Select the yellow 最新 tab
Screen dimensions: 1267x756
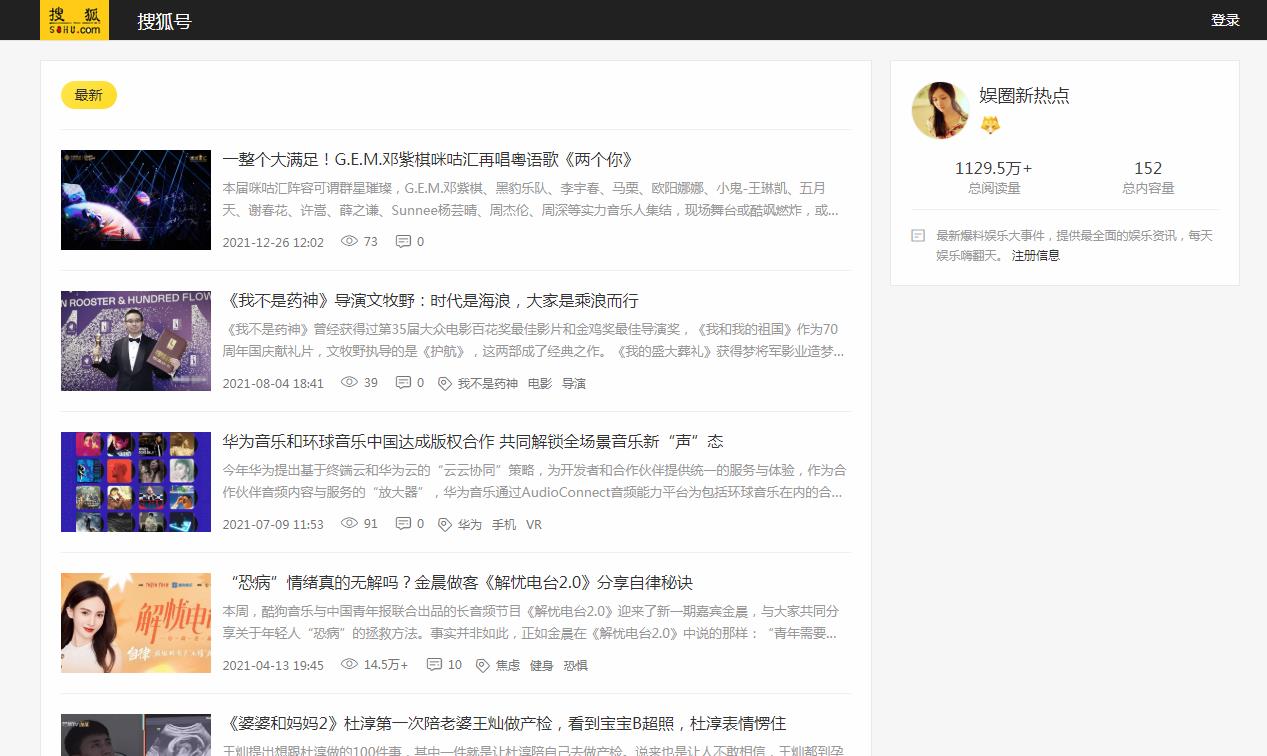click(89, 95)
